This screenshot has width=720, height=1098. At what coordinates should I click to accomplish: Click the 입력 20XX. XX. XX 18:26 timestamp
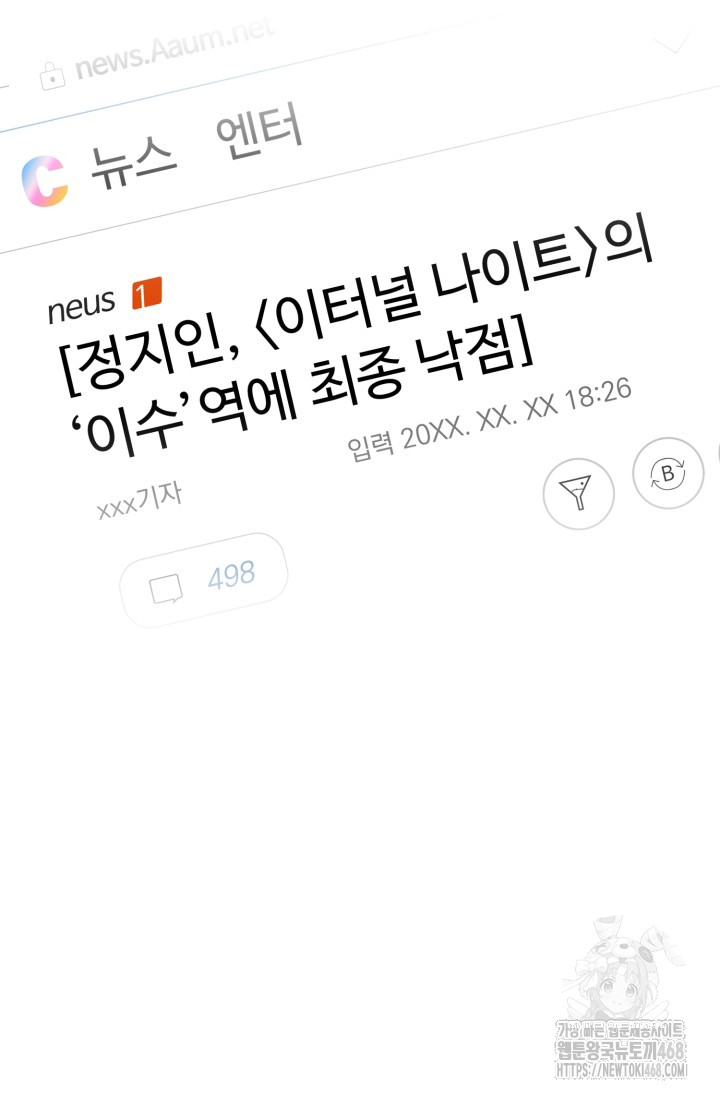coord(490,418)
